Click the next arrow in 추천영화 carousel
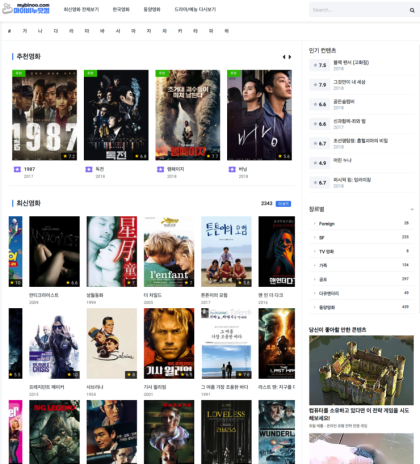The height and width of the screenshot is (464, 420). point(290,57)
